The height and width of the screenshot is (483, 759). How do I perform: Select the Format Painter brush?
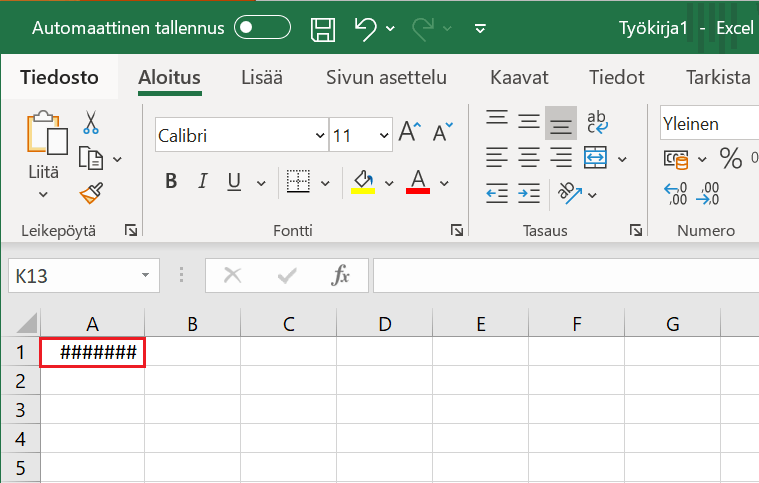click(91, 193)
